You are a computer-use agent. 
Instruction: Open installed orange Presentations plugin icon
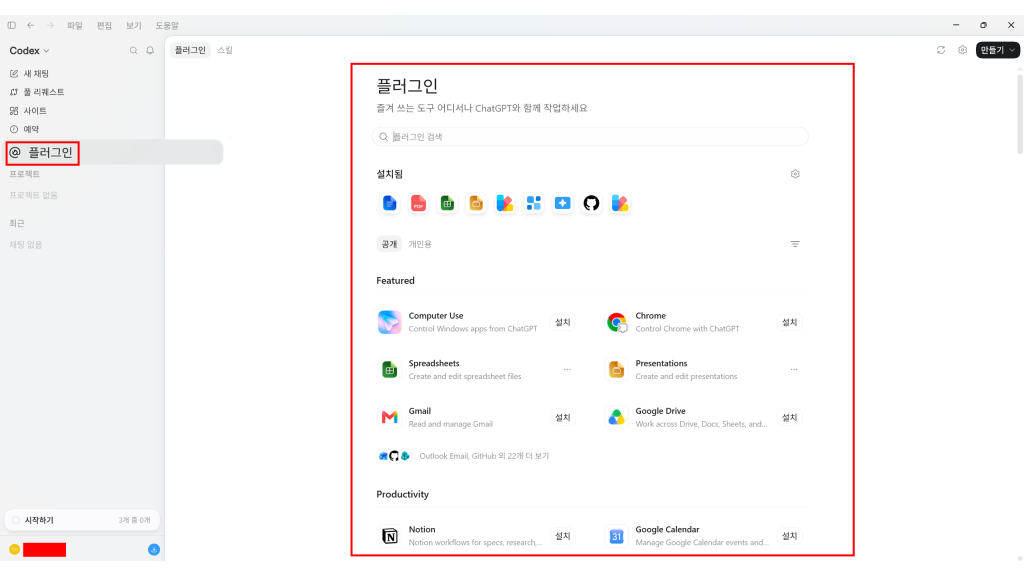tap(475, 203)
